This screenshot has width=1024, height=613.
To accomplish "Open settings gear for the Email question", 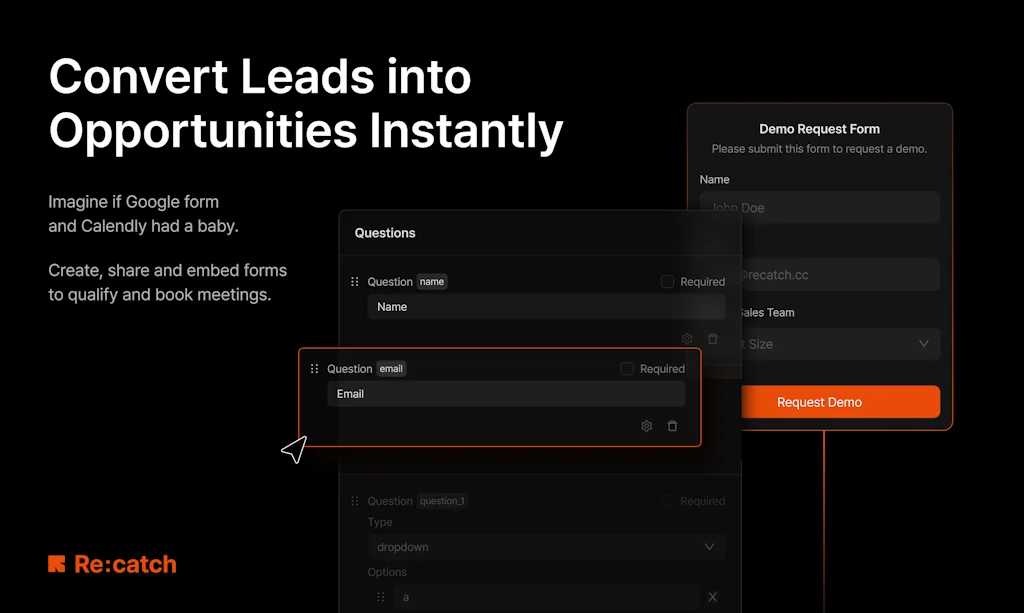I will (646, 426).
